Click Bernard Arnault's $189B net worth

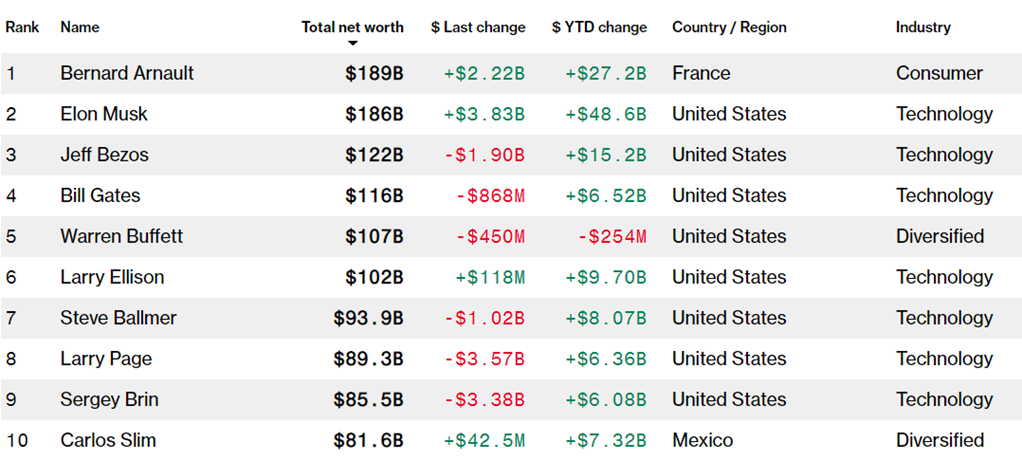click(371, 73)
